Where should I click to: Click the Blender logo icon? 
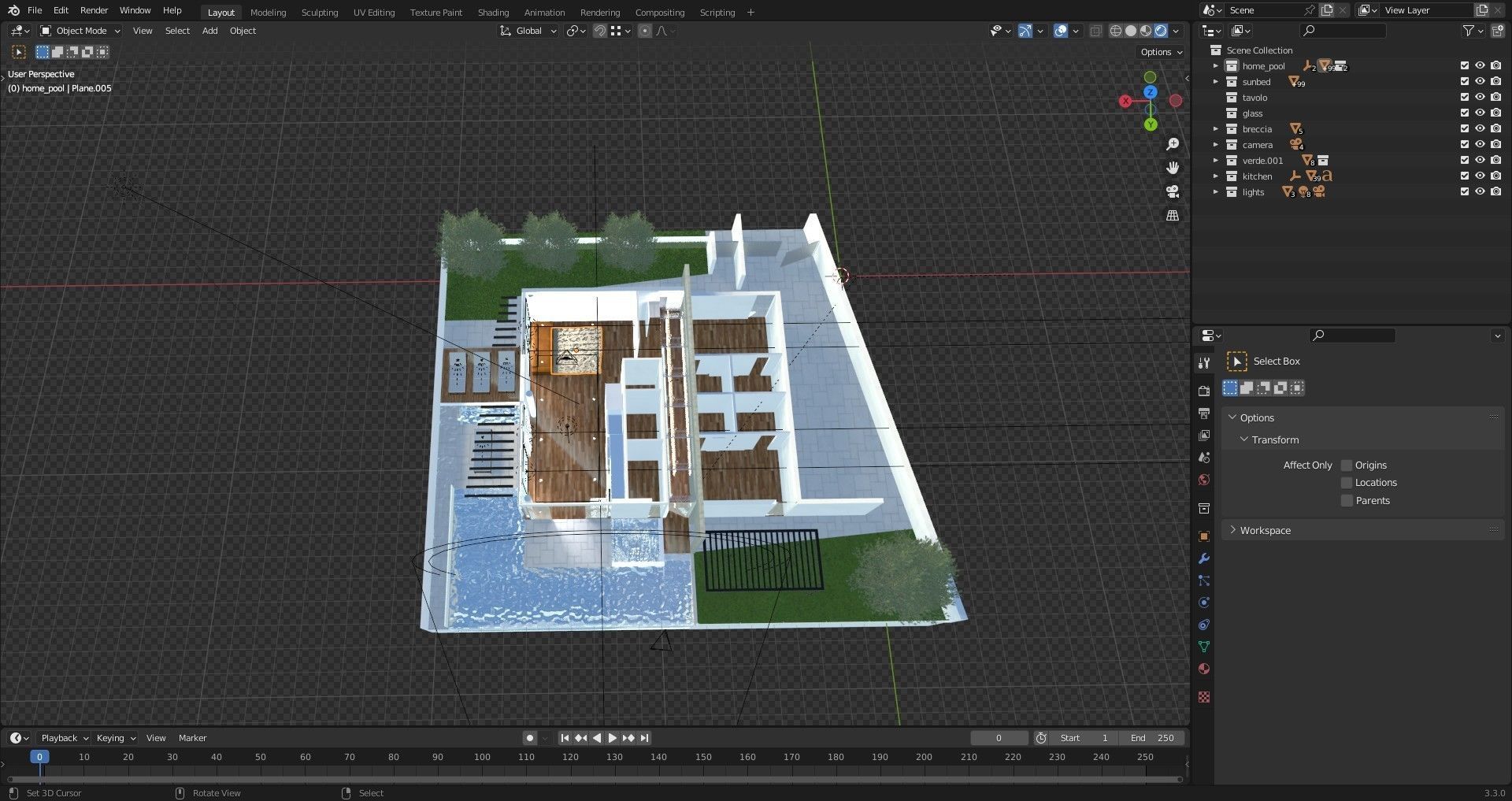[x=13, y=10]
